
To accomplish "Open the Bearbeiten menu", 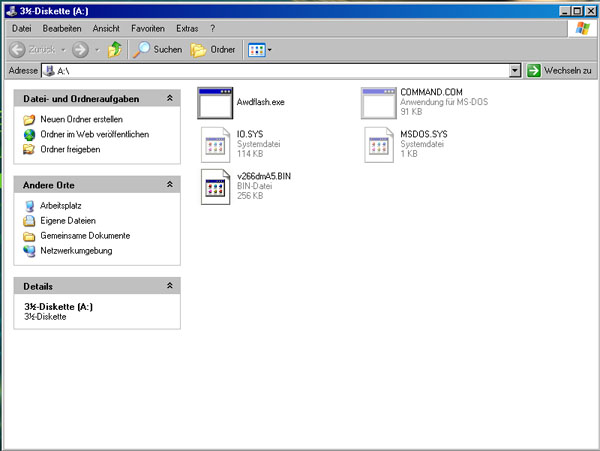I will pos(62,29).
